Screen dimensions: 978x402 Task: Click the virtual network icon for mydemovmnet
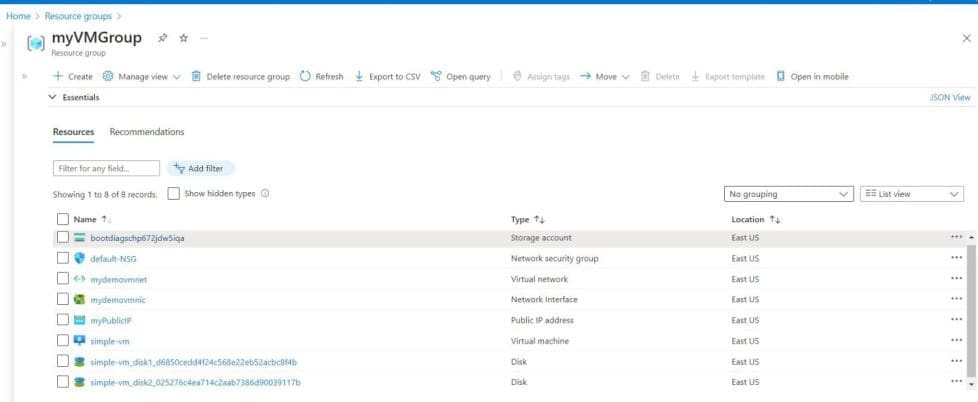pos(79,279)
